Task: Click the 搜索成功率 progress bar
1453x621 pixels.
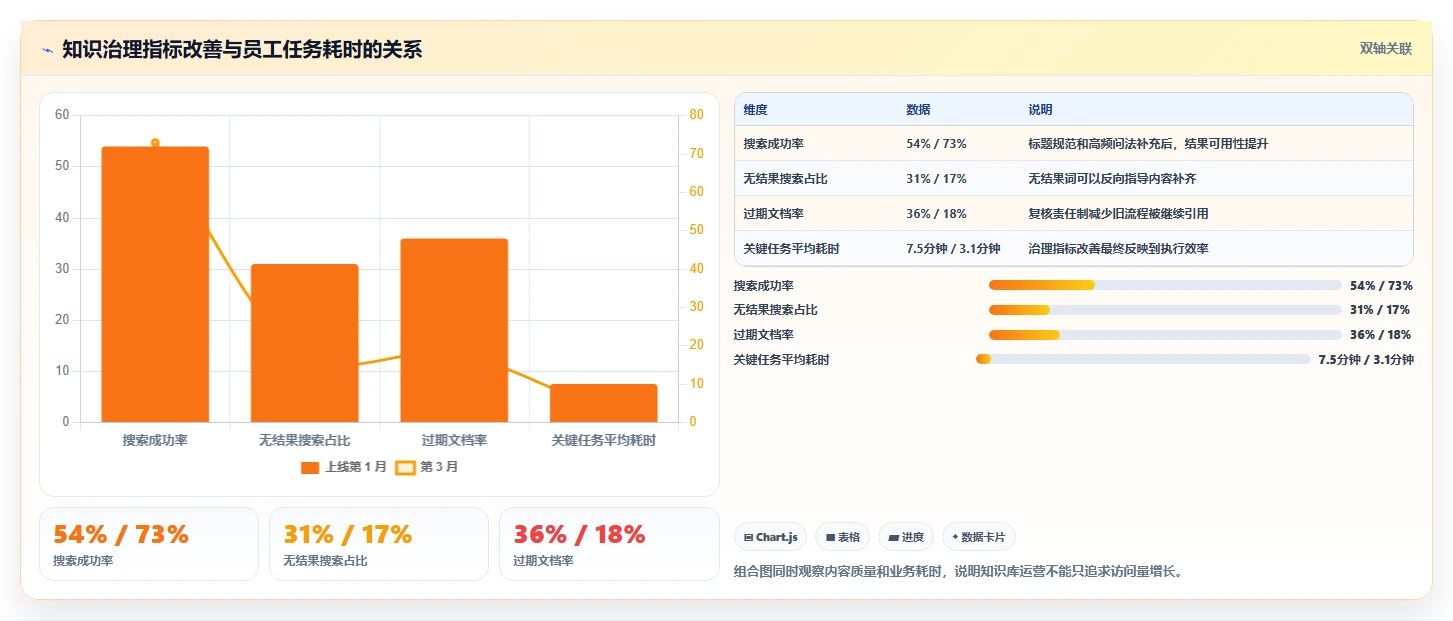Action: click(x=1165, y=285)
